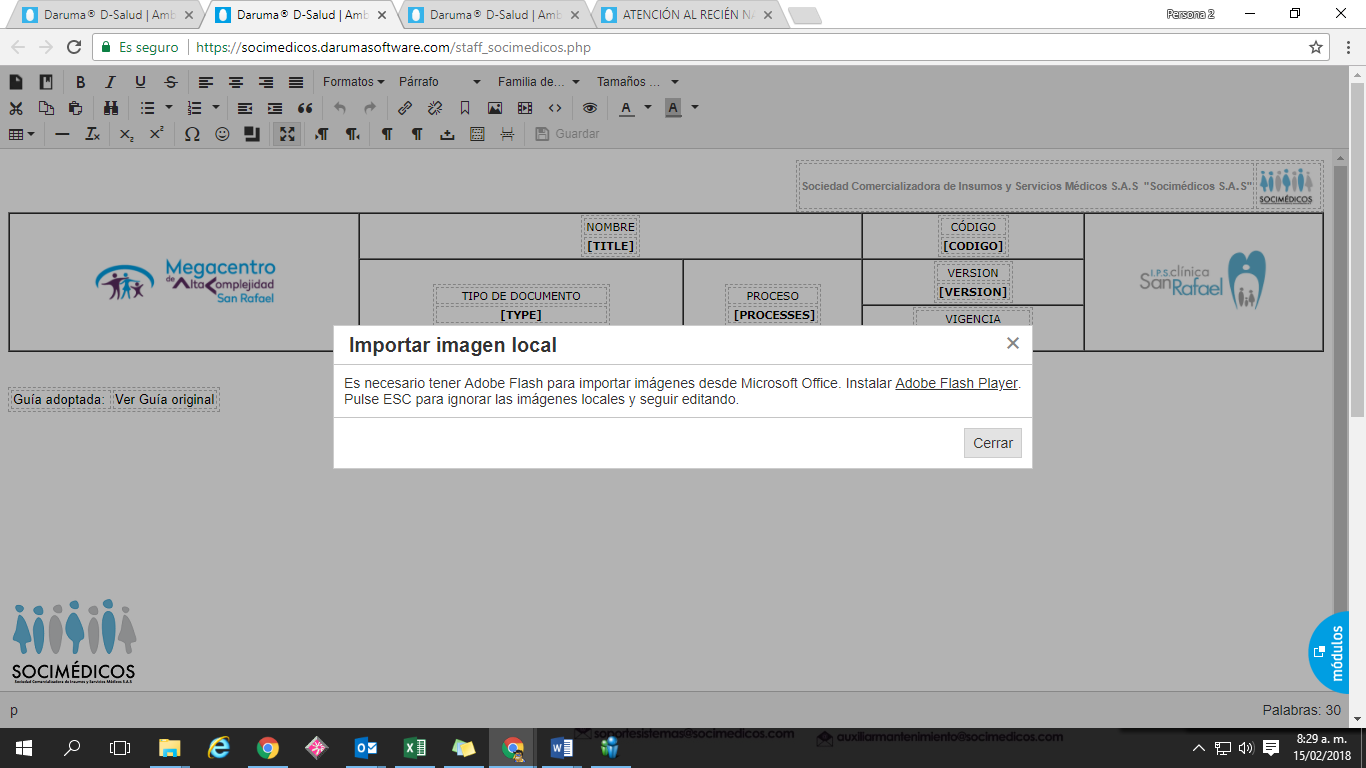This screenshot has height=768, width=1366.
Task: Open the Adobe Flash Player link
Action: (956, 383)
